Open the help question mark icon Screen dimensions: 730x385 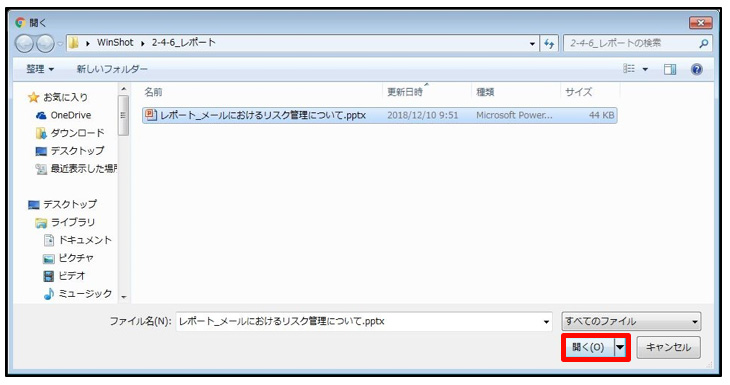[x=696, y=69]
